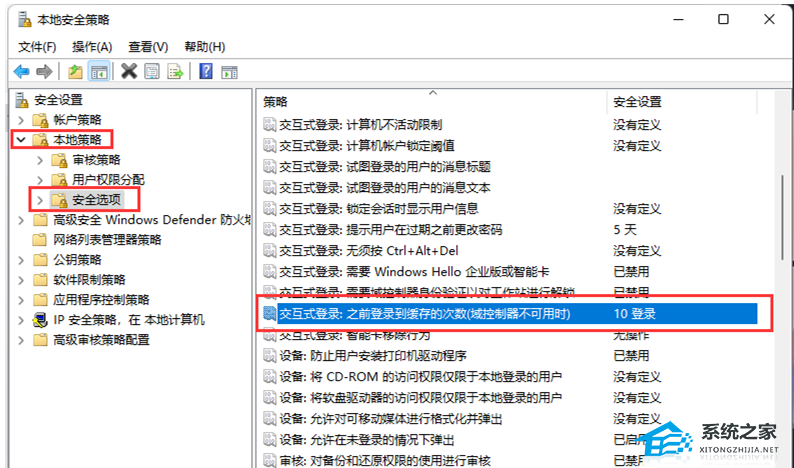Open the 文件(F) menu

tap(37, 47)
